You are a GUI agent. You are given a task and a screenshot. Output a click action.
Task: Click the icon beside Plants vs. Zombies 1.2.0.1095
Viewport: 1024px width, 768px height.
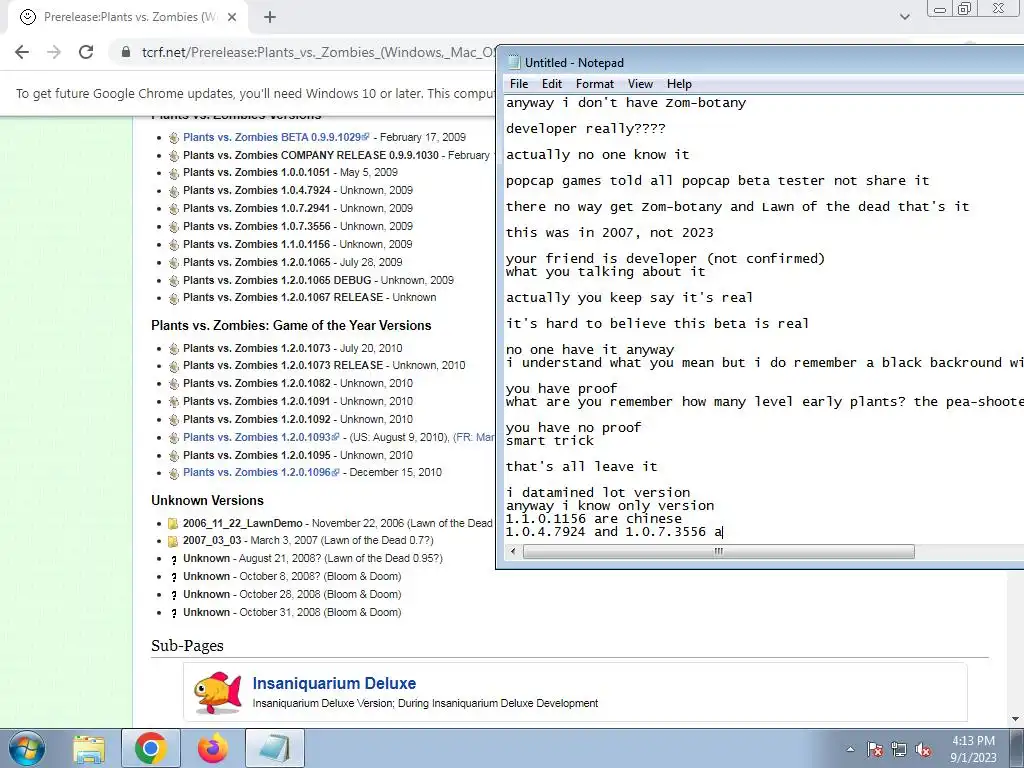point(174,456)
